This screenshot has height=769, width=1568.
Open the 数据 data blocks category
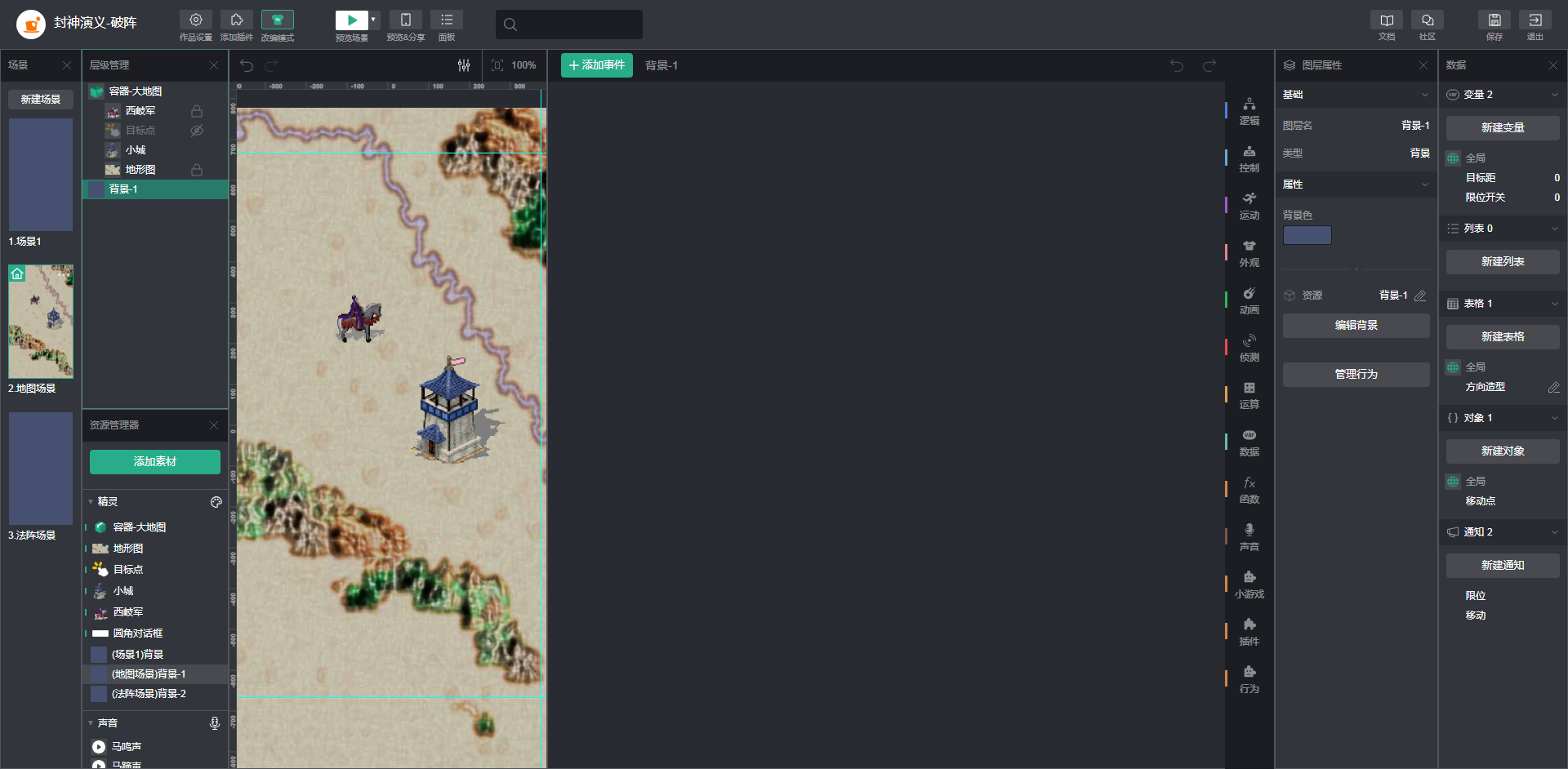(x=1249, y=443)
